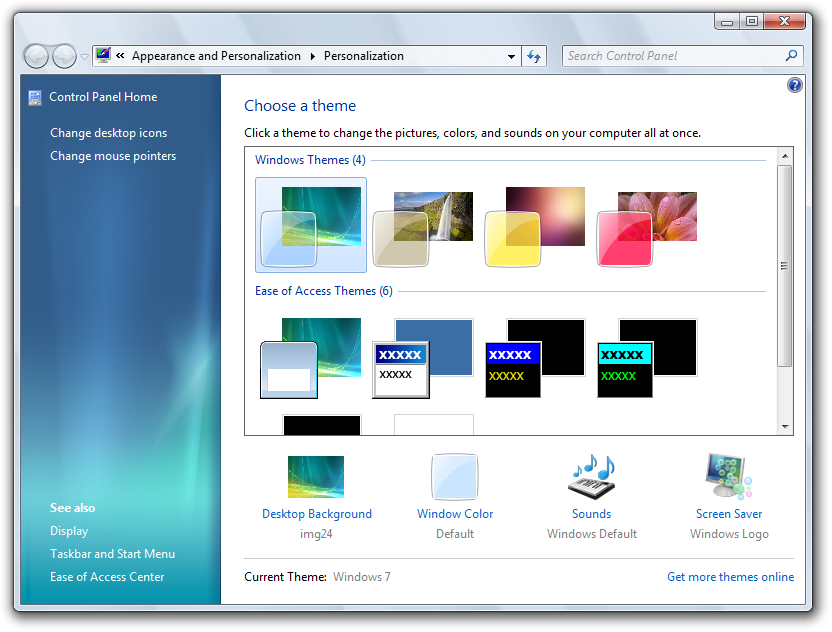Viewport: 832px width, 632px height.
Task: Open recent pages dropdown arrow
Action: point(84,57)
